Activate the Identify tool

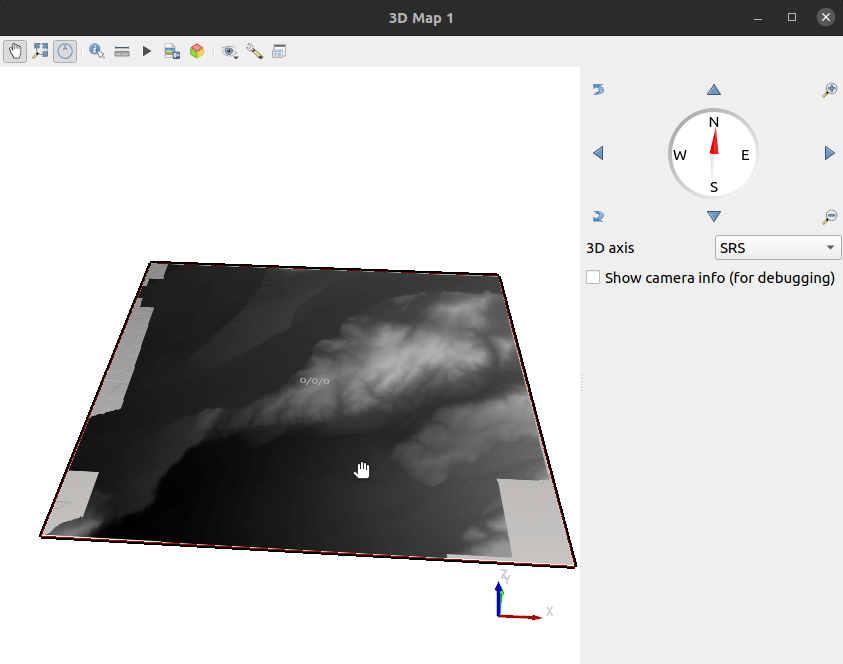coord(97,51)
